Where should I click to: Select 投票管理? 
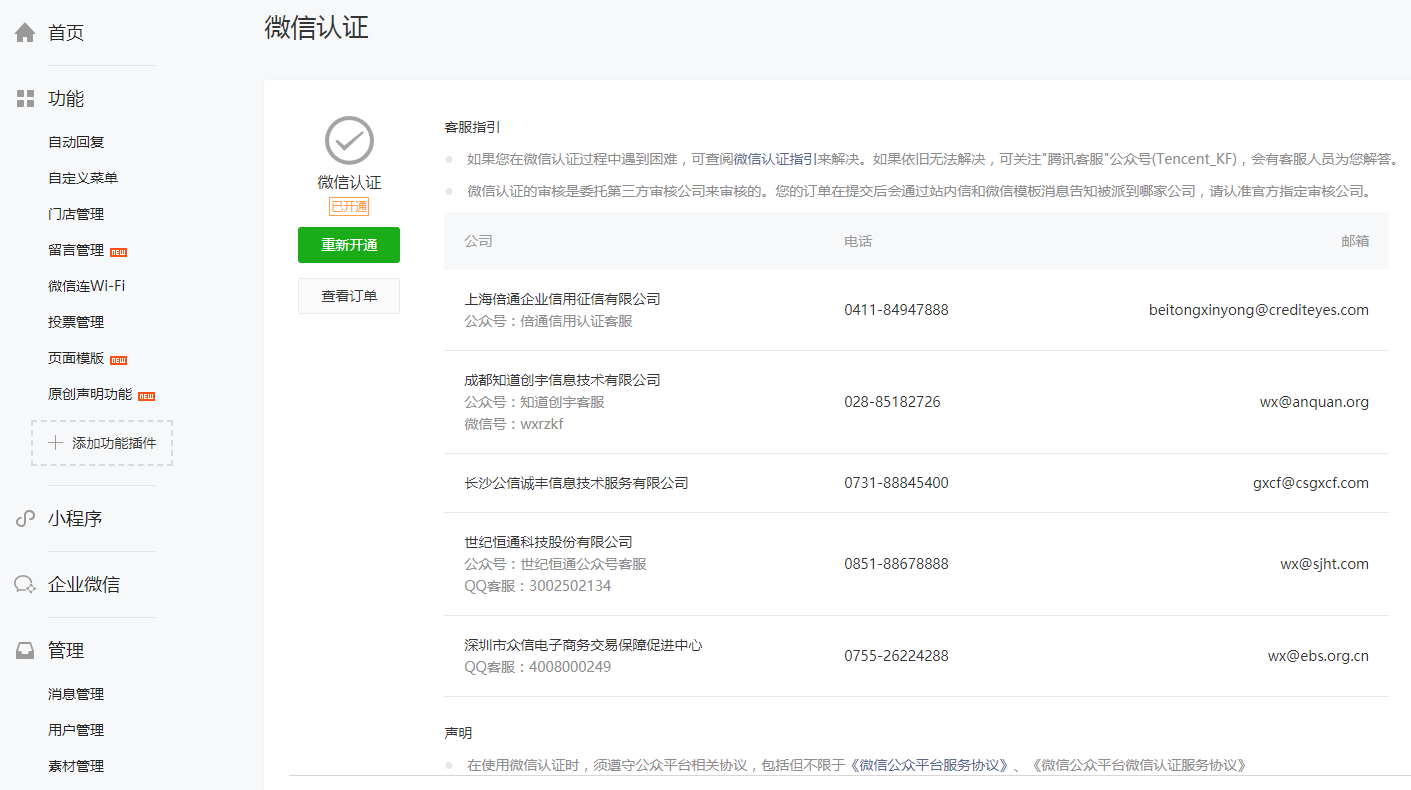[x=76, y=322]
